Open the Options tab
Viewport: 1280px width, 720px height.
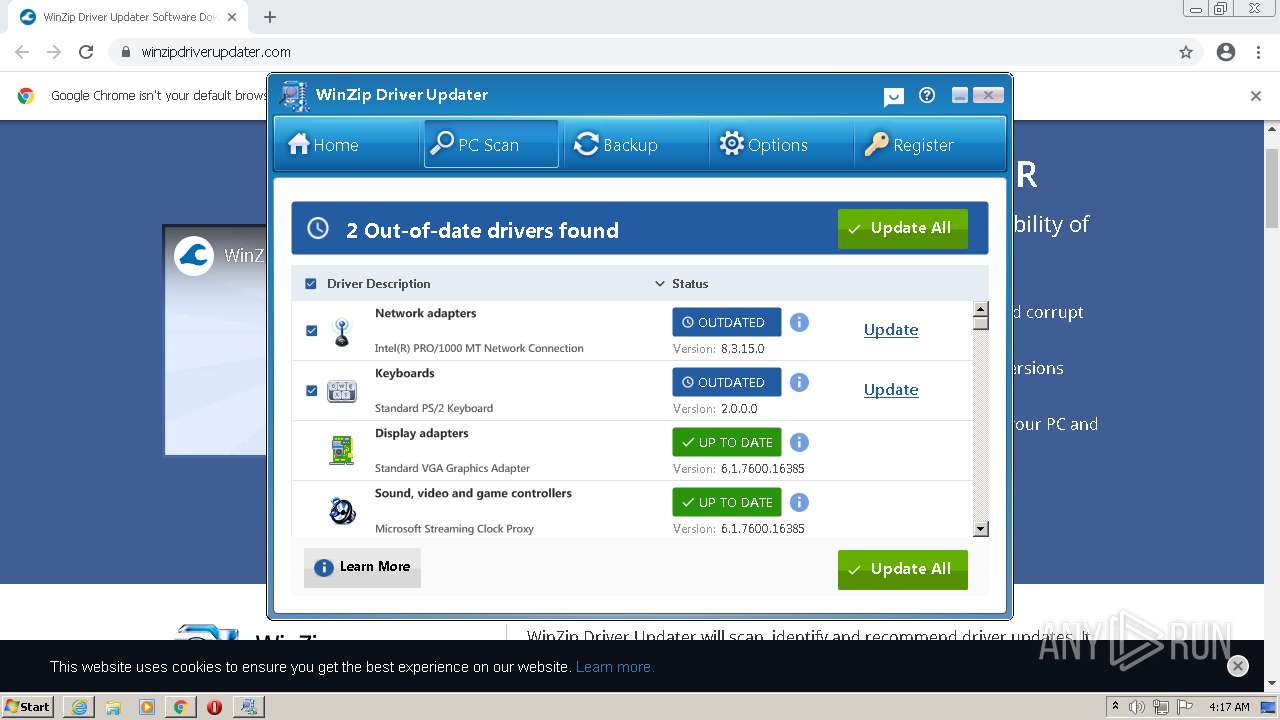(780, 145)
